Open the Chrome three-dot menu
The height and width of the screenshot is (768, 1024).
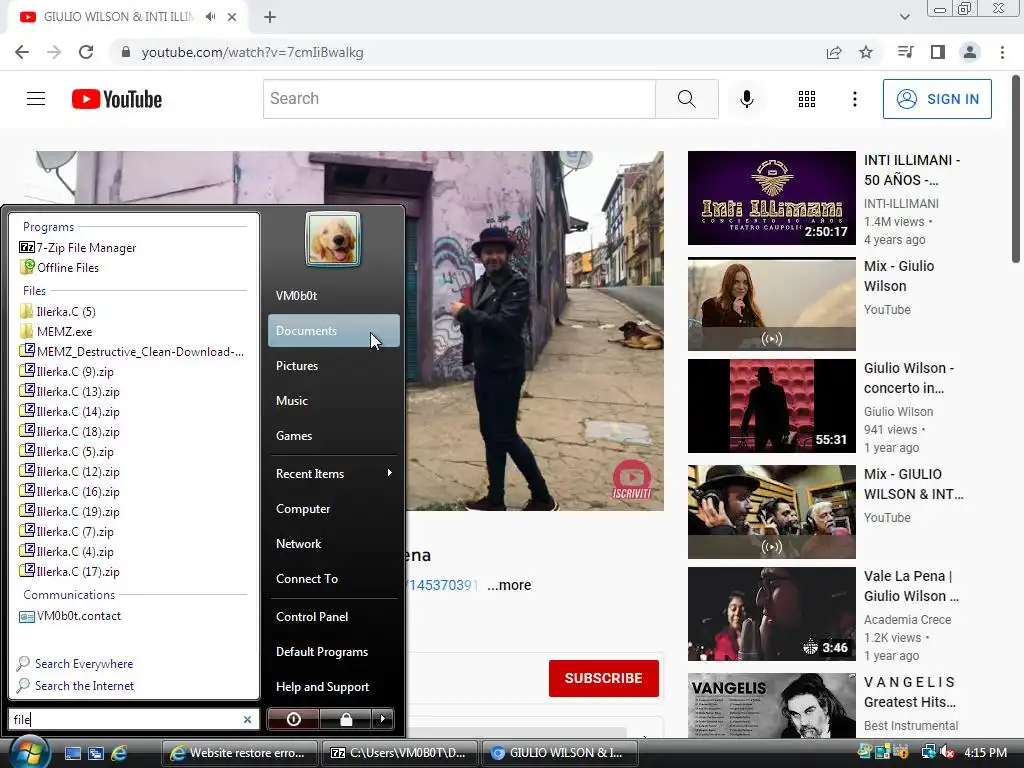point(1002,52)
